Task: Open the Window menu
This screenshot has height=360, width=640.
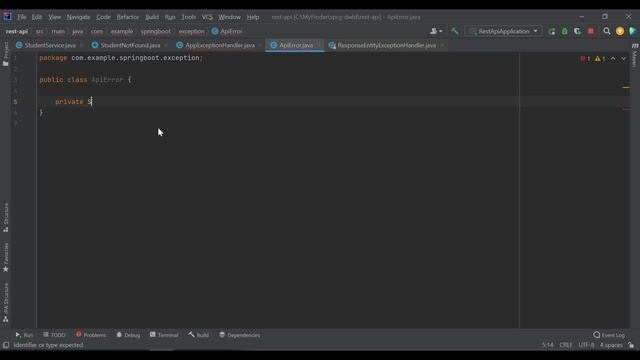Action: [229, 17]
